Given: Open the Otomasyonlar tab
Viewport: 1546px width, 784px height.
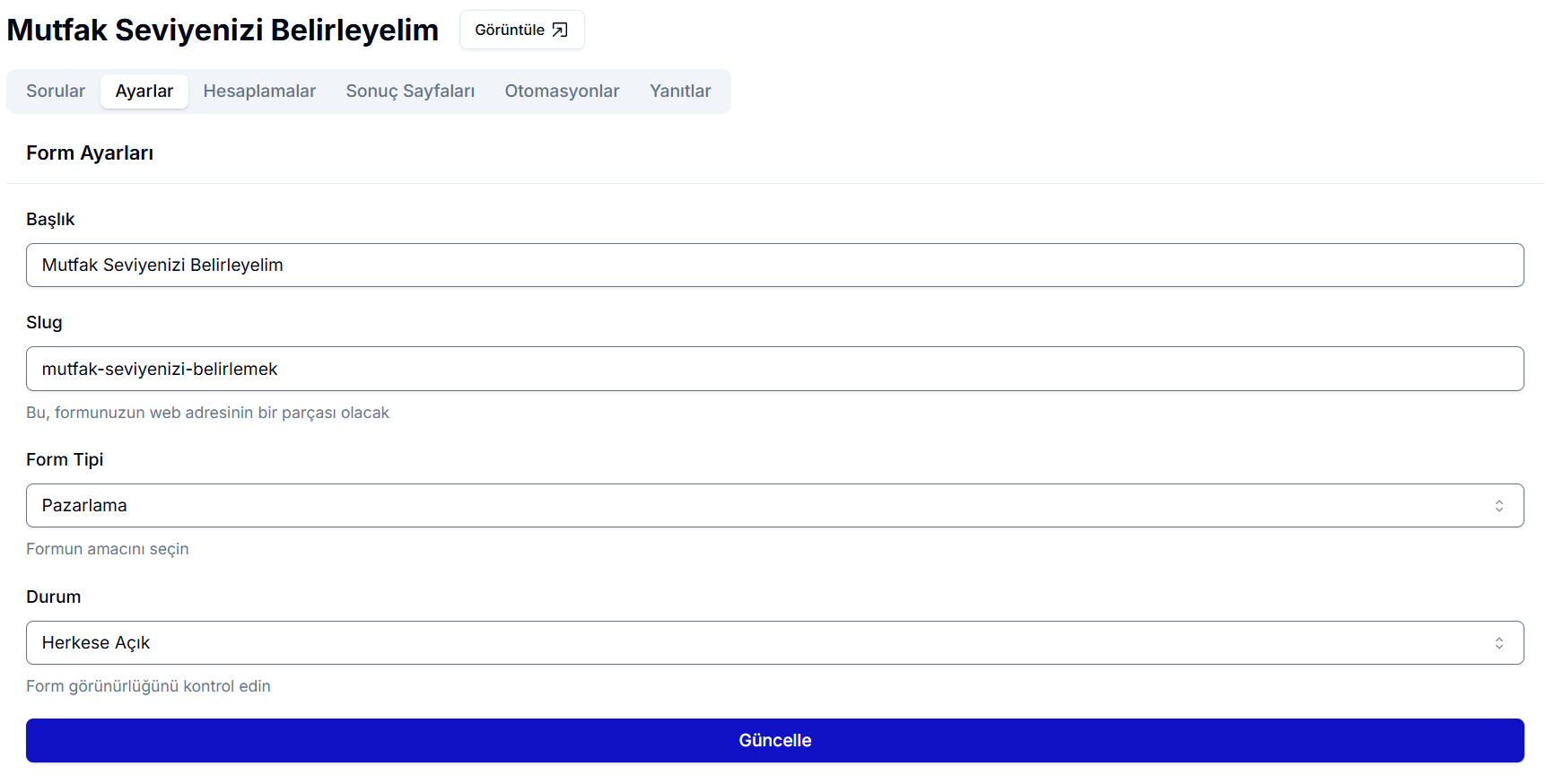Looking at the screenshot, I should pyautogui.click(x=562, y=91).
